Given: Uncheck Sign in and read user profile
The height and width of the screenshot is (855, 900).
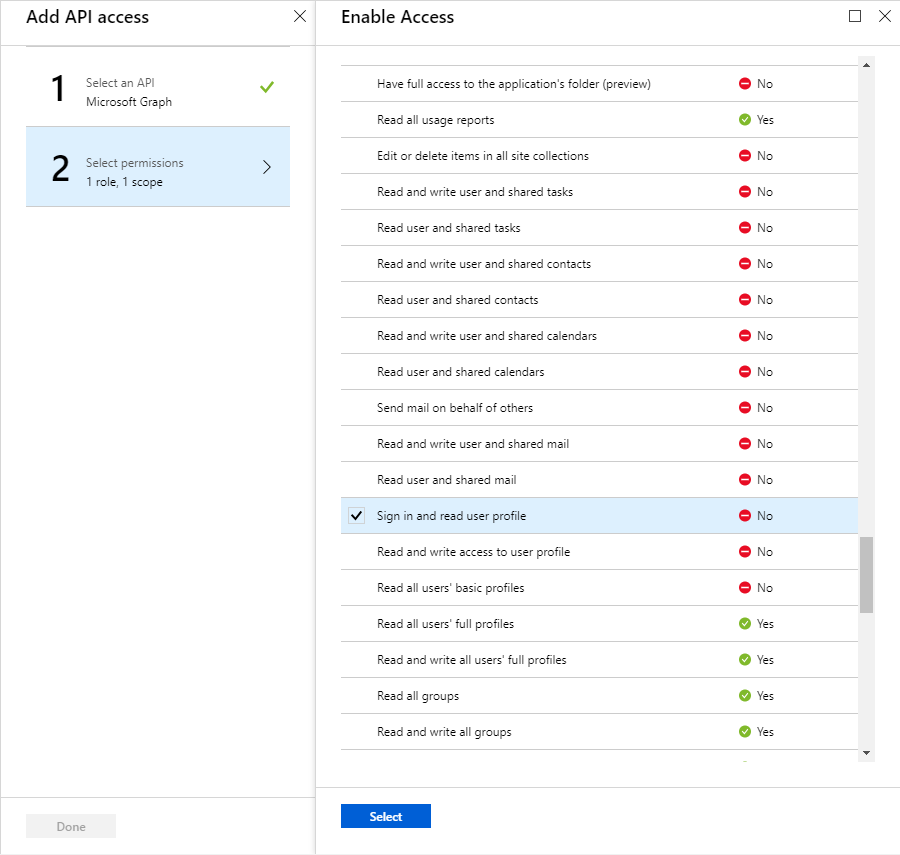Looking at the screenshot, I should click(357, 516).
